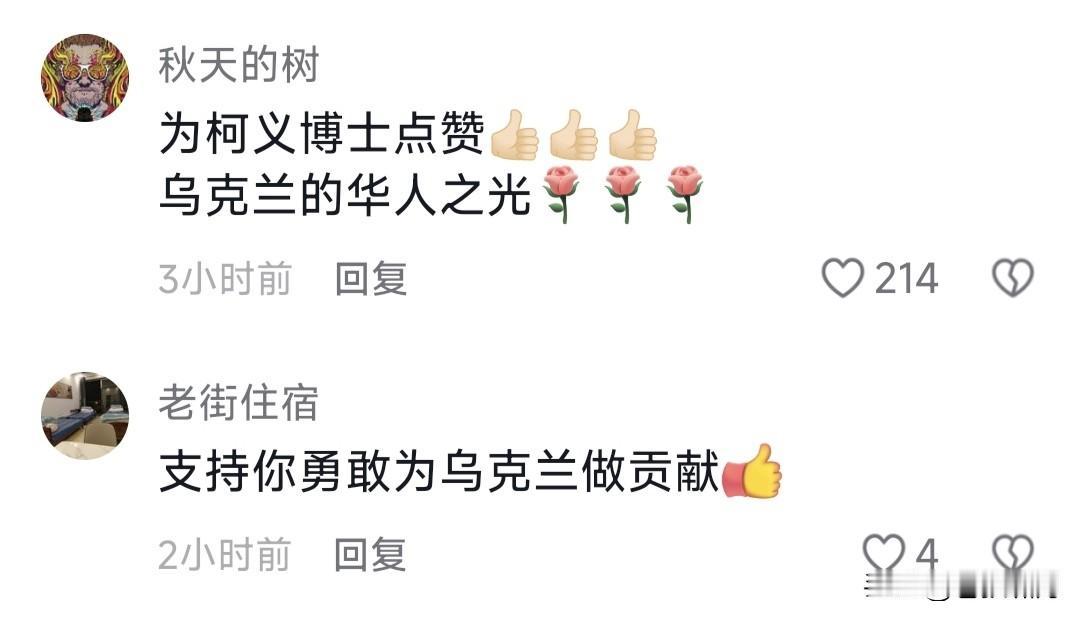Click the 2小时前 timestamp
1080x617 pixels.
(225, 555)
